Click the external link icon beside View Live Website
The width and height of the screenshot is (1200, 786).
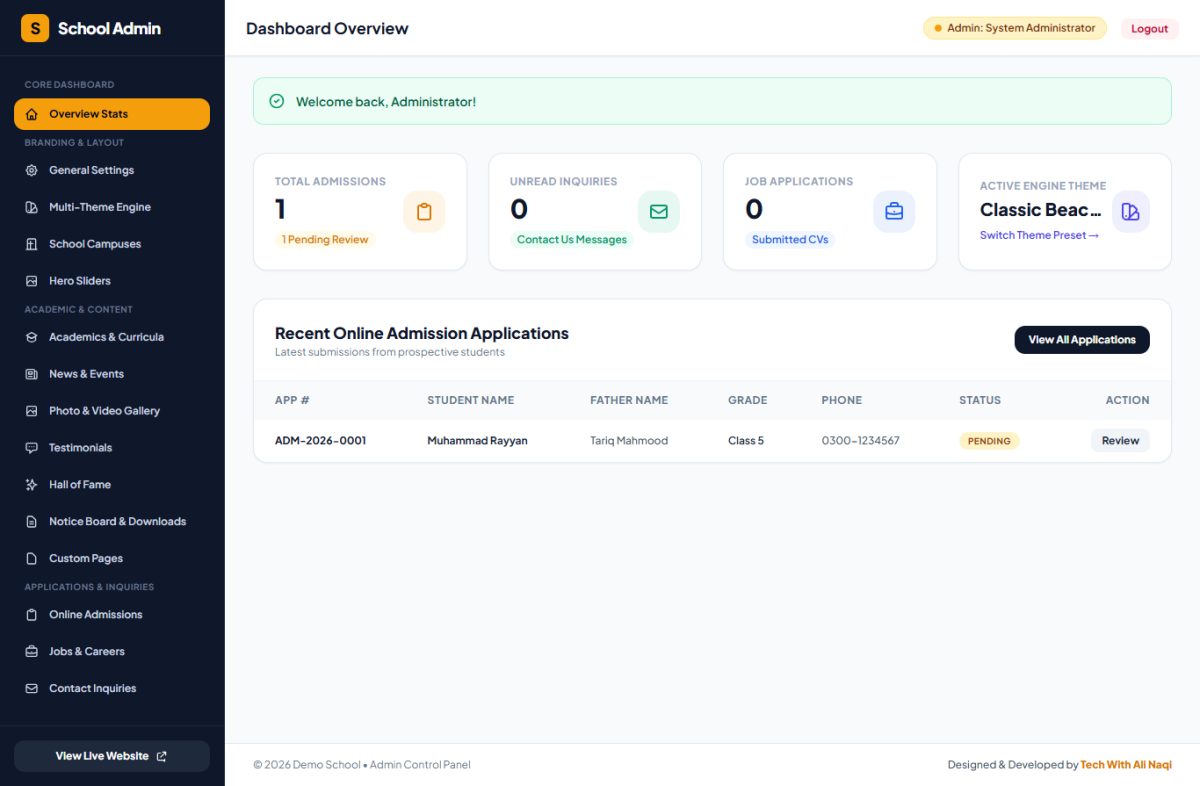162,756
